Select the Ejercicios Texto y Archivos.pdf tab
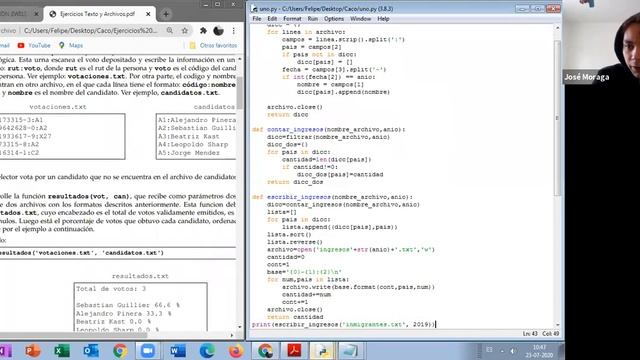This screenshot has height=360, width=640. [97, 14]
